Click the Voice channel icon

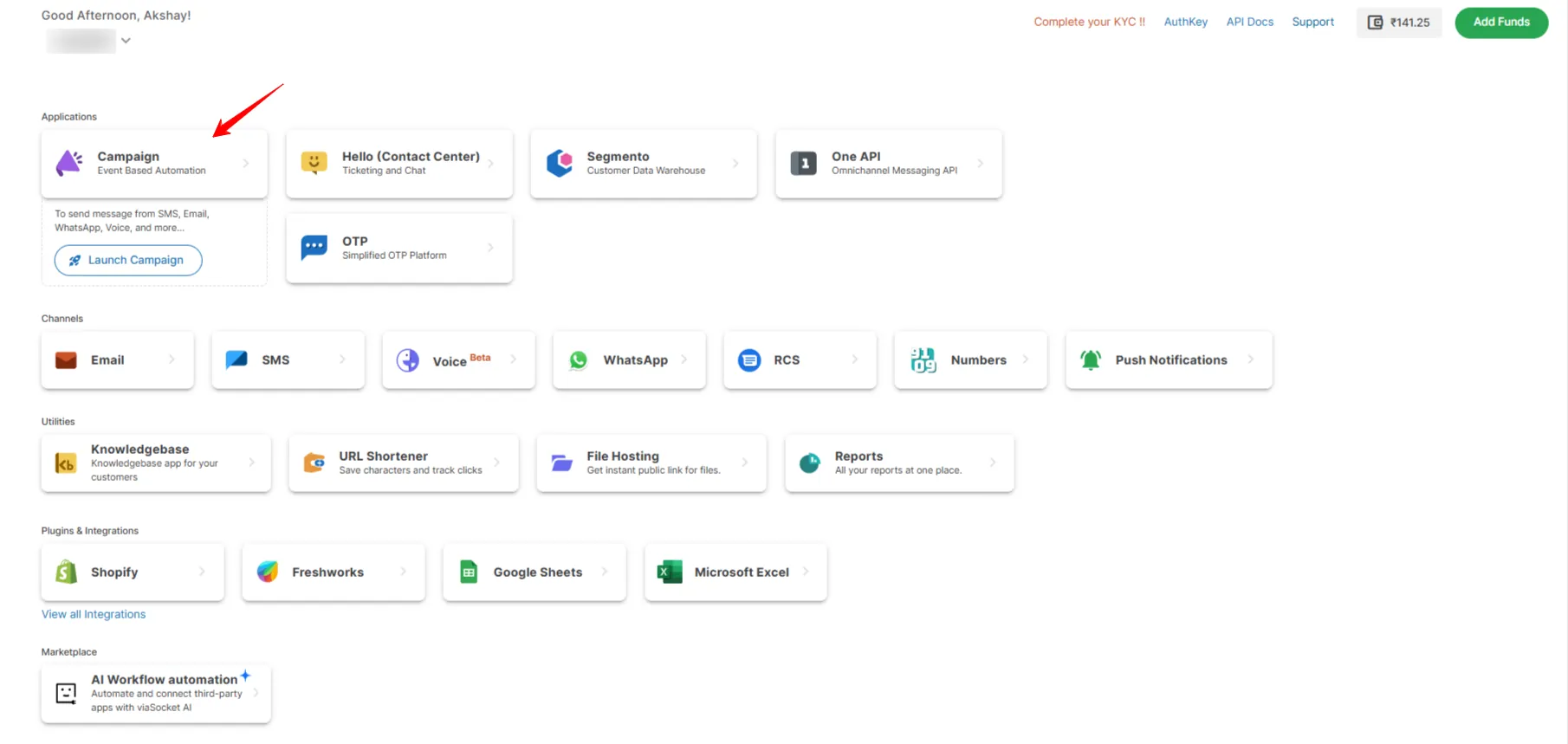click(x=408, y=360)
